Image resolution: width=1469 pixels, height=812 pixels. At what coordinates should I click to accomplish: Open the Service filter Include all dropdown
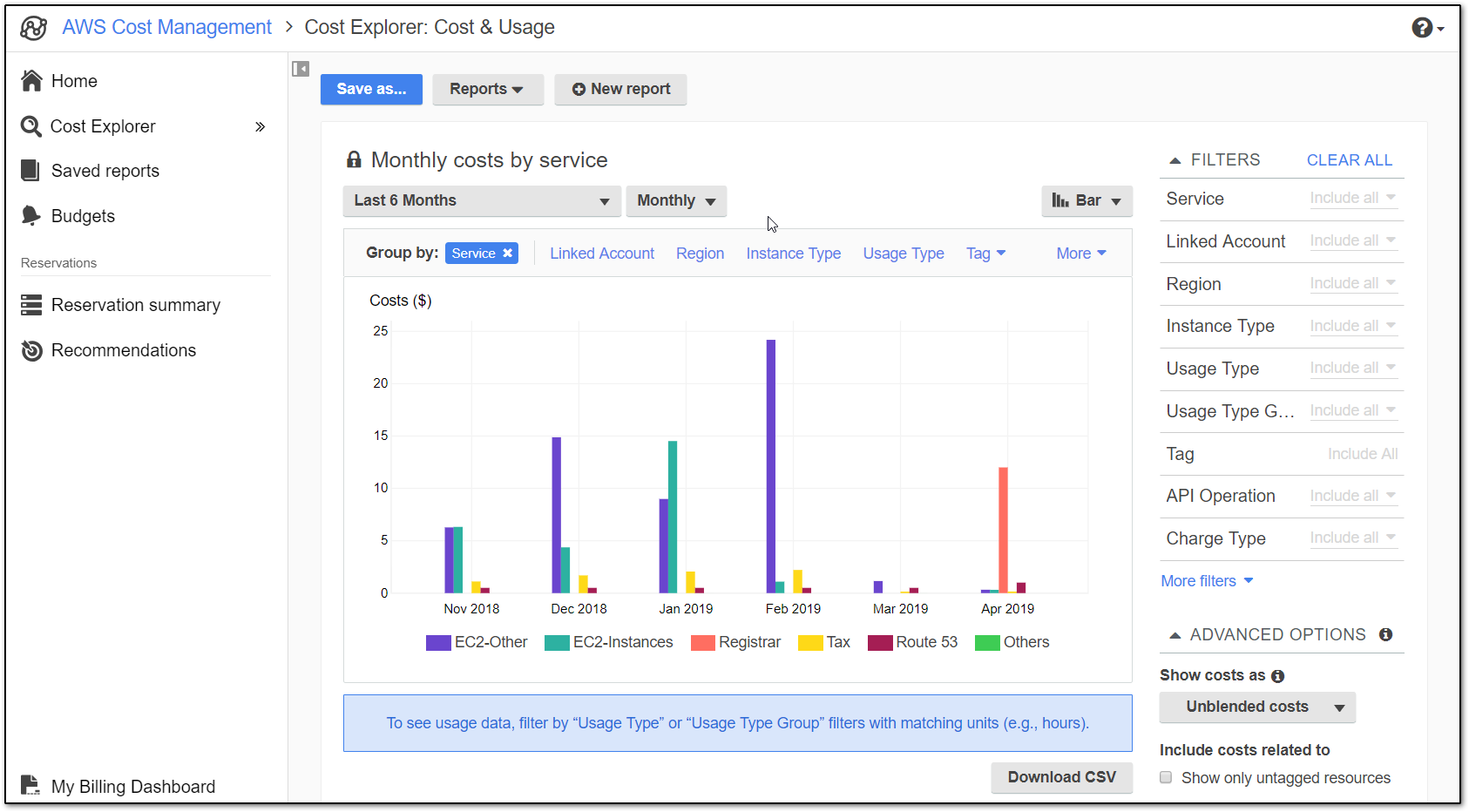click(x=1353, y=198)
